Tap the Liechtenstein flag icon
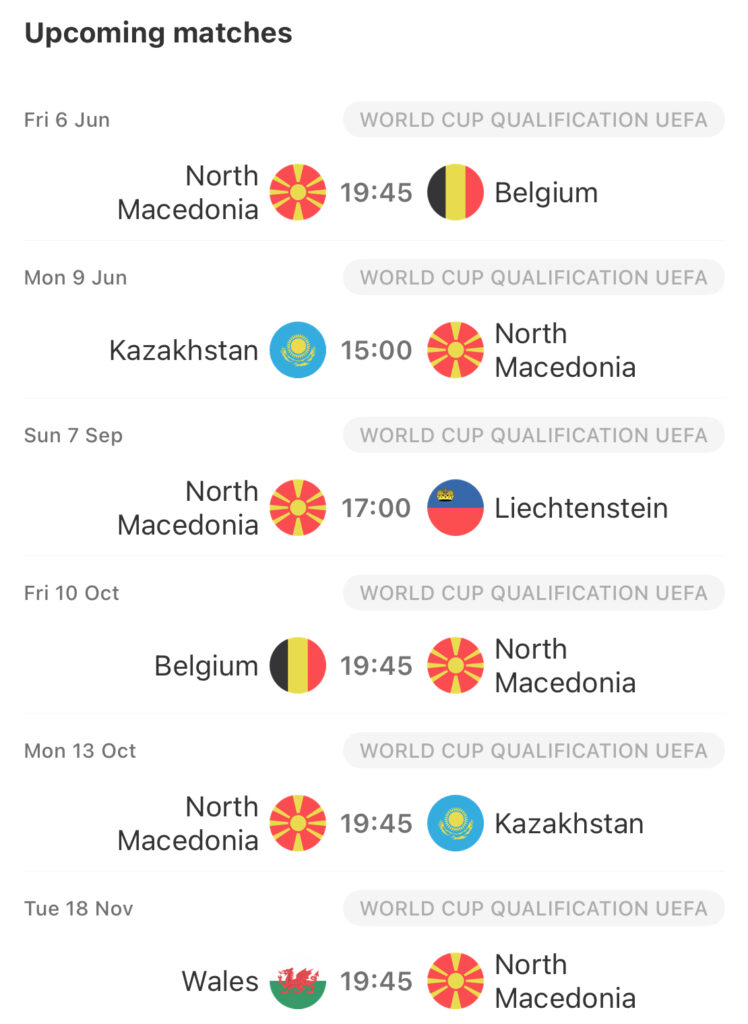This screenshot has width=748, height=1024. 455,507
